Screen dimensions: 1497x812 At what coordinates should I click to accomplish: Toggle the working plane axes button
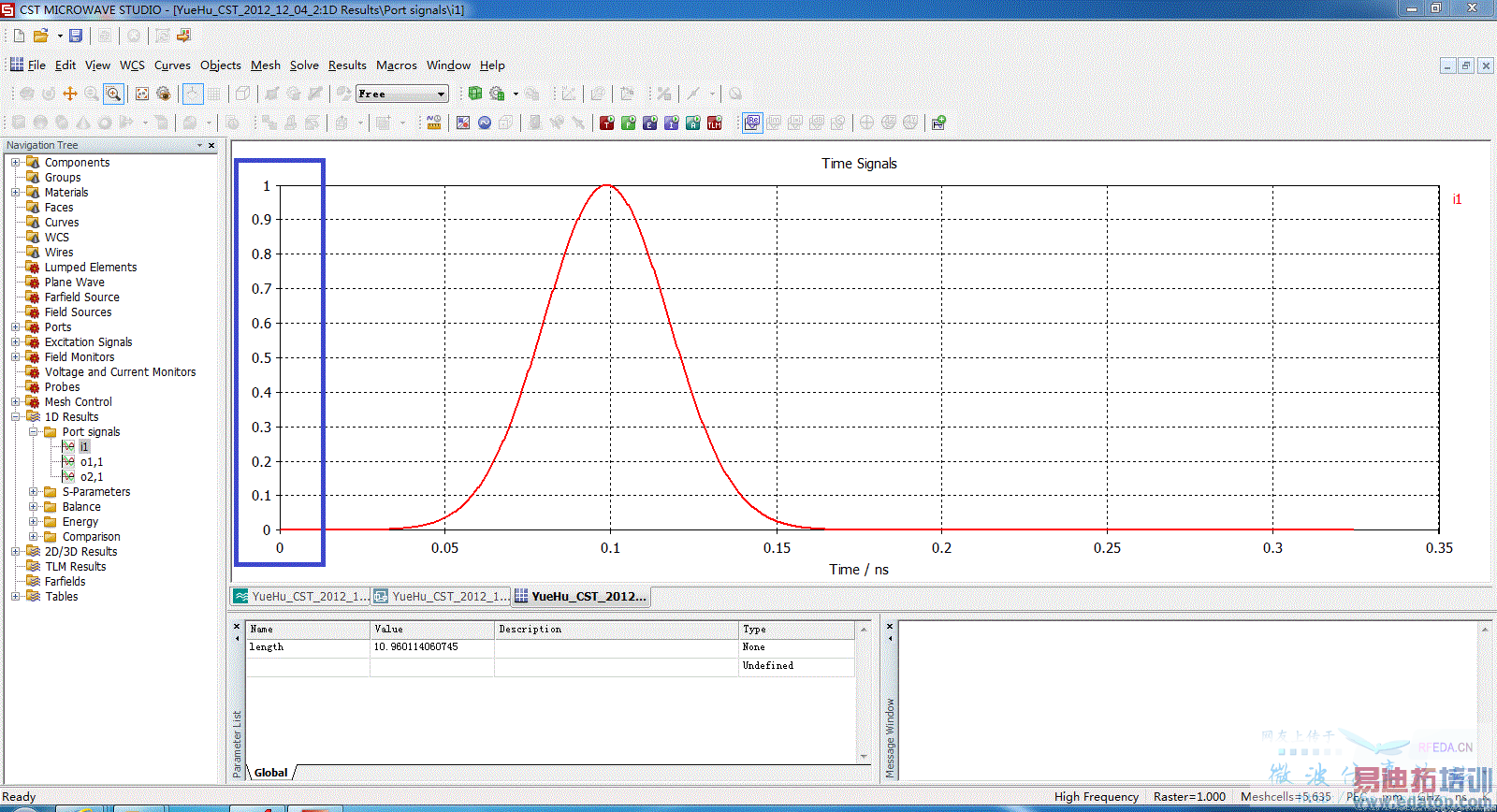pyautogui.click(x=193, y=94)
